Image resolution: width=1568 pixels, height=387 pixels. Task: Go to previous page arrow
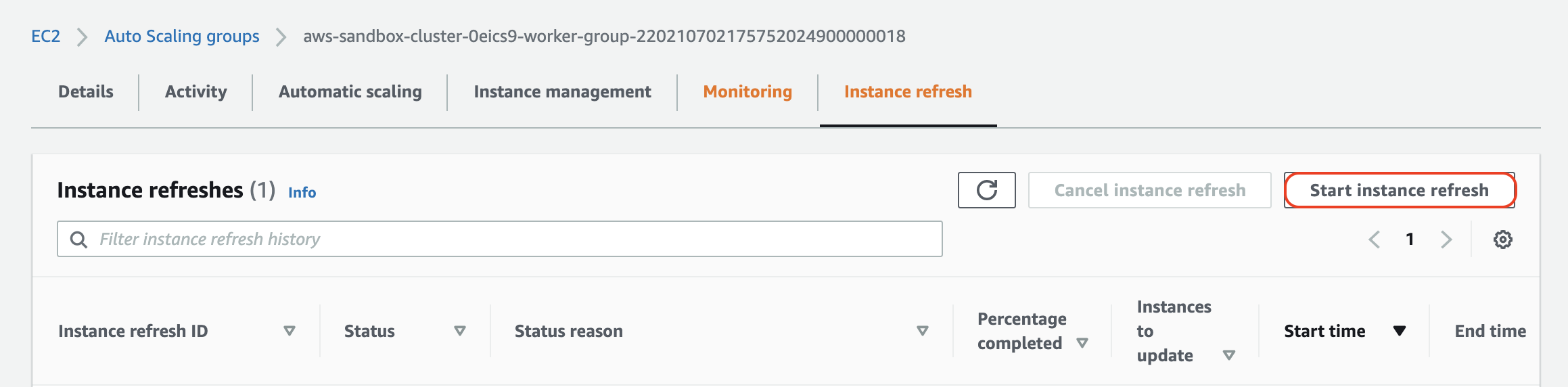pyautogui.click(x=1375, y=240)
